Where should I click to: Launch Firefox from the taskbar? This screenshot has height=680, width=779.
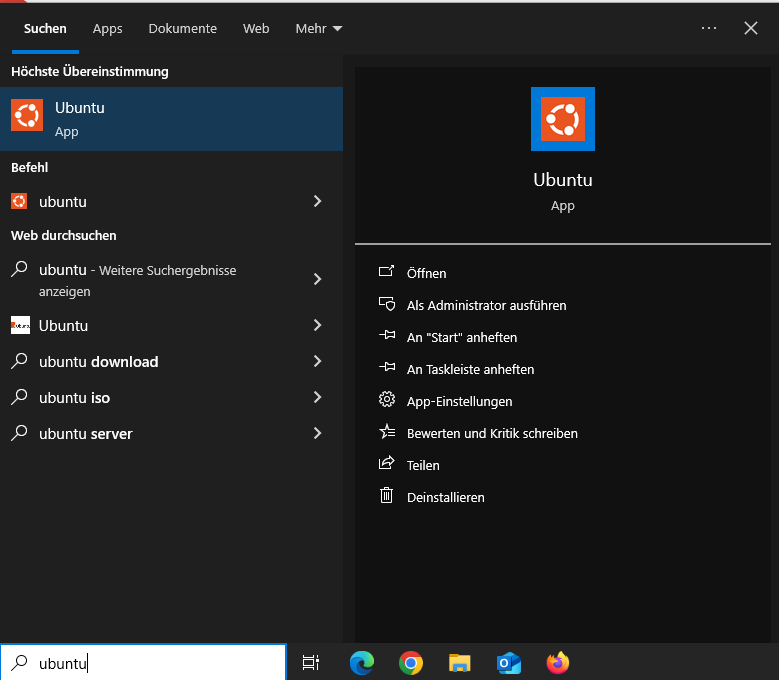(x=558, y=662)
